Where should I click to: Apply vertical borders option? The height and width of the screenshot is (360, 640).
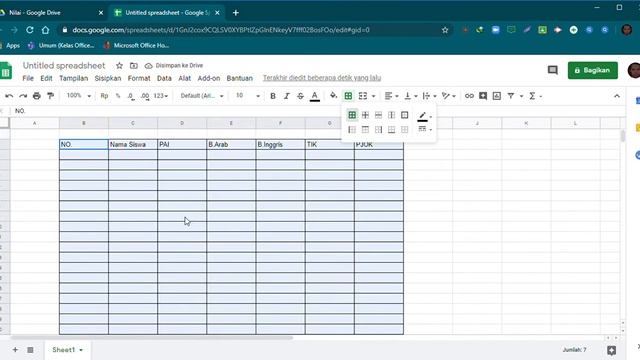point(391,115)
